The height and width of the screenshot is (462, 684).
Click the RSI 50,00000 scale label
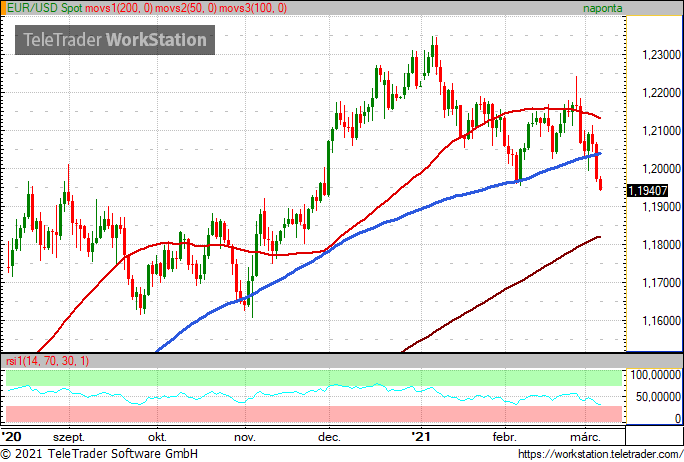(x=658, y=397)
